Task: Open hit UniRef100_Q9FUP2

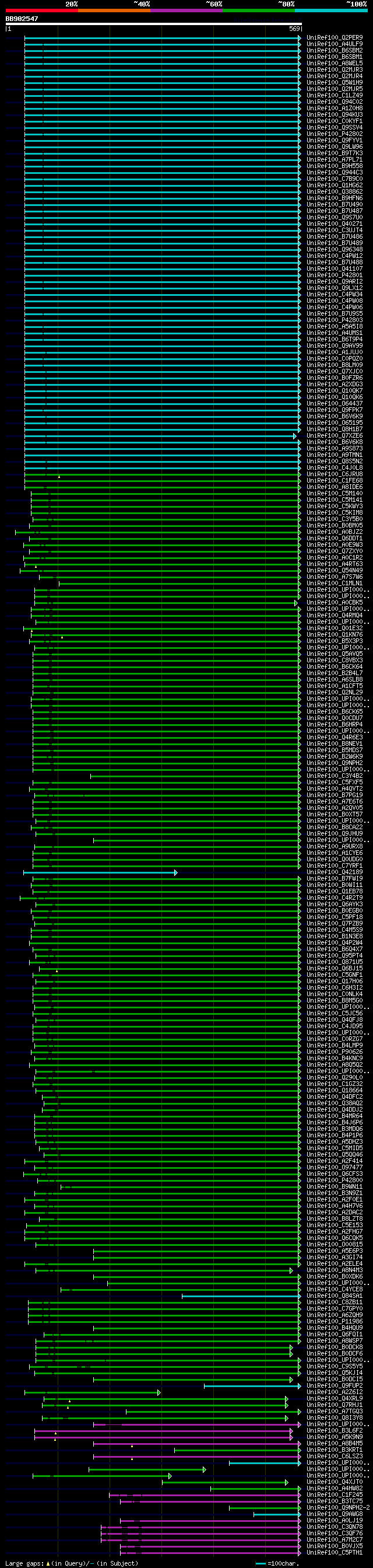Action: click(x=335, y=1386)
